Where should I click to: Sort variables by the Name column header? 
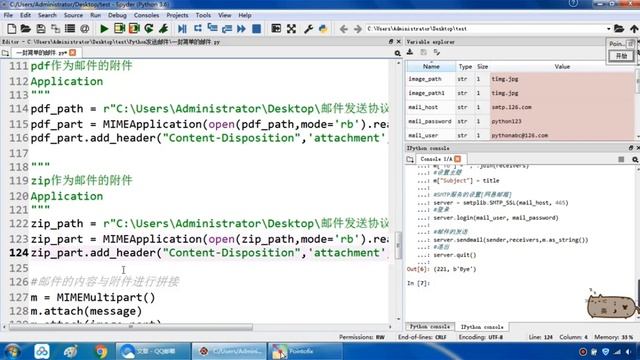(x=431, y=67)
